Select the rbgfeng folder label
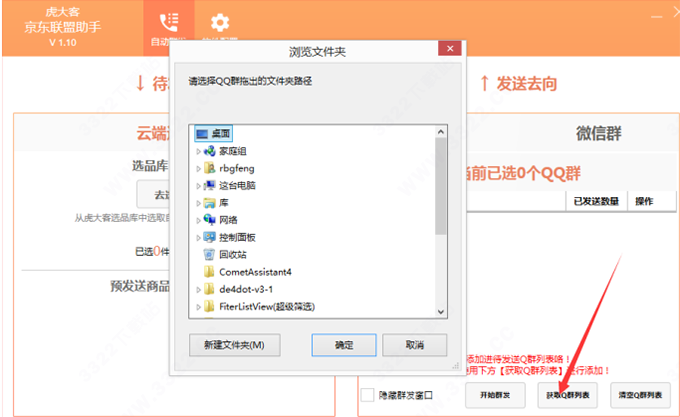Viewport: 680px width, 417px height. point(237,168)
